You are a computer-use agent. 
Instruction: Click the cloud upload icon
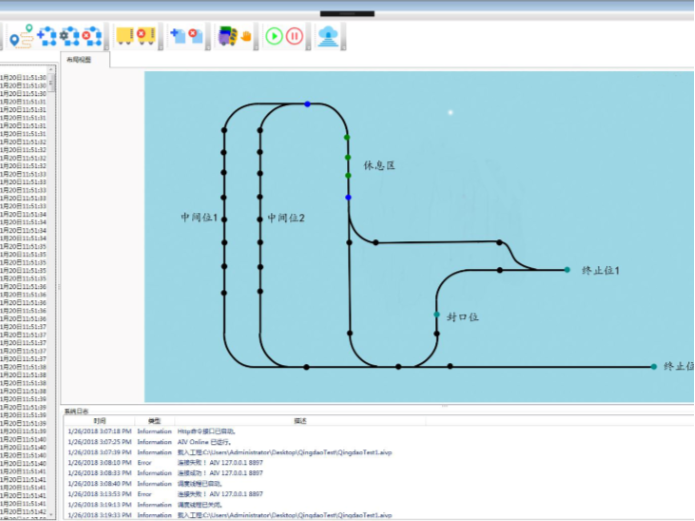click(328, 36)
